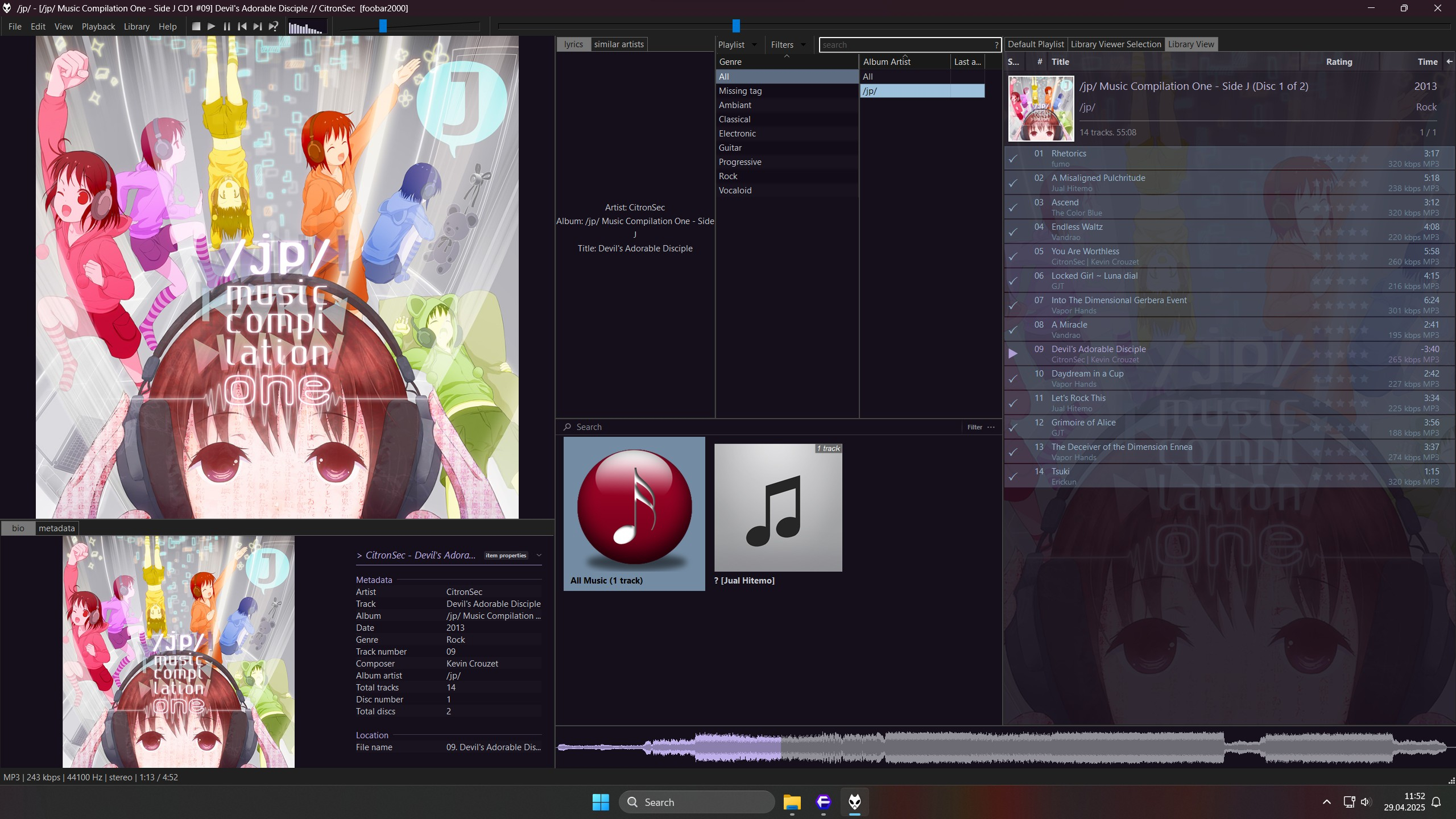Click checkmark beside Rhetorics track

(x=1013, y=159)
